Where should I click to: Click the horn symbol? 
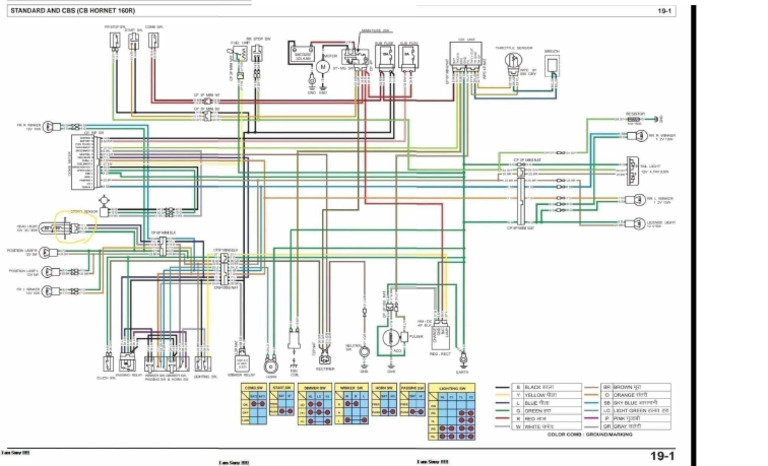click(270, 366)
